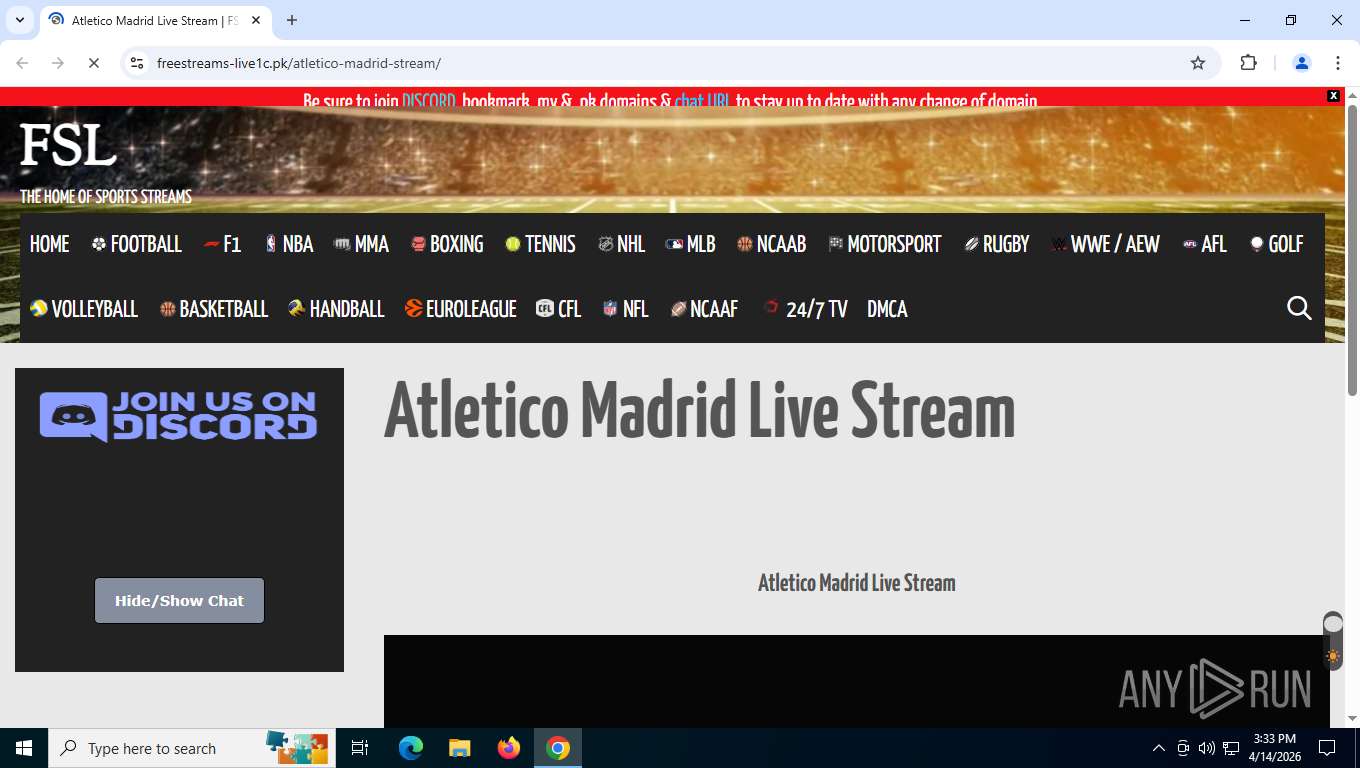This screenshot has height=768, width=1360.
Task: Open Task View on the taskbar
Action: (x=360, y=748)
